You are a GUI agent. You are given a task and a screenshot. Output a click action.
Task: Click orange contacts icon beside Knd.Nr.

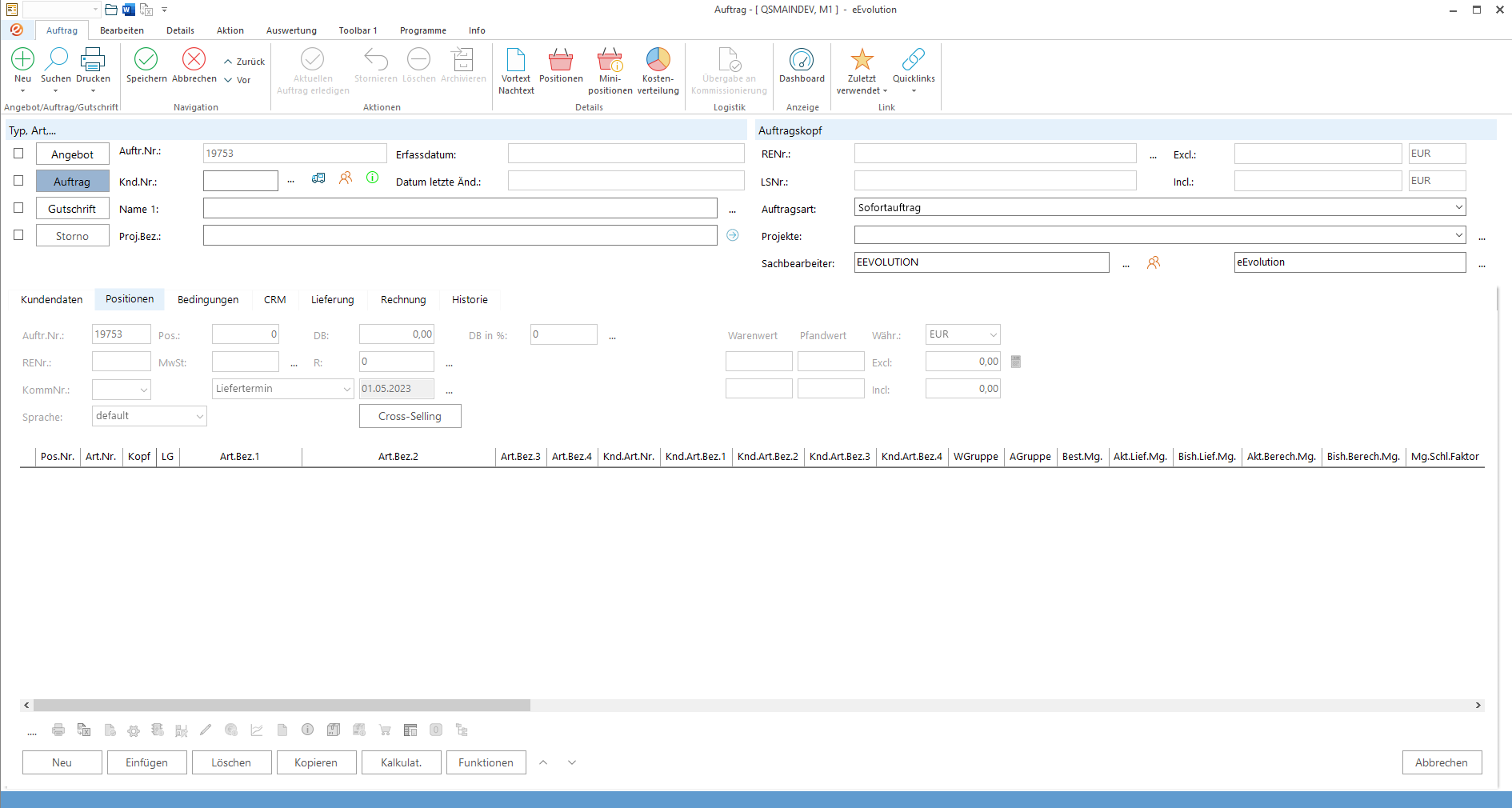[346, 178]
